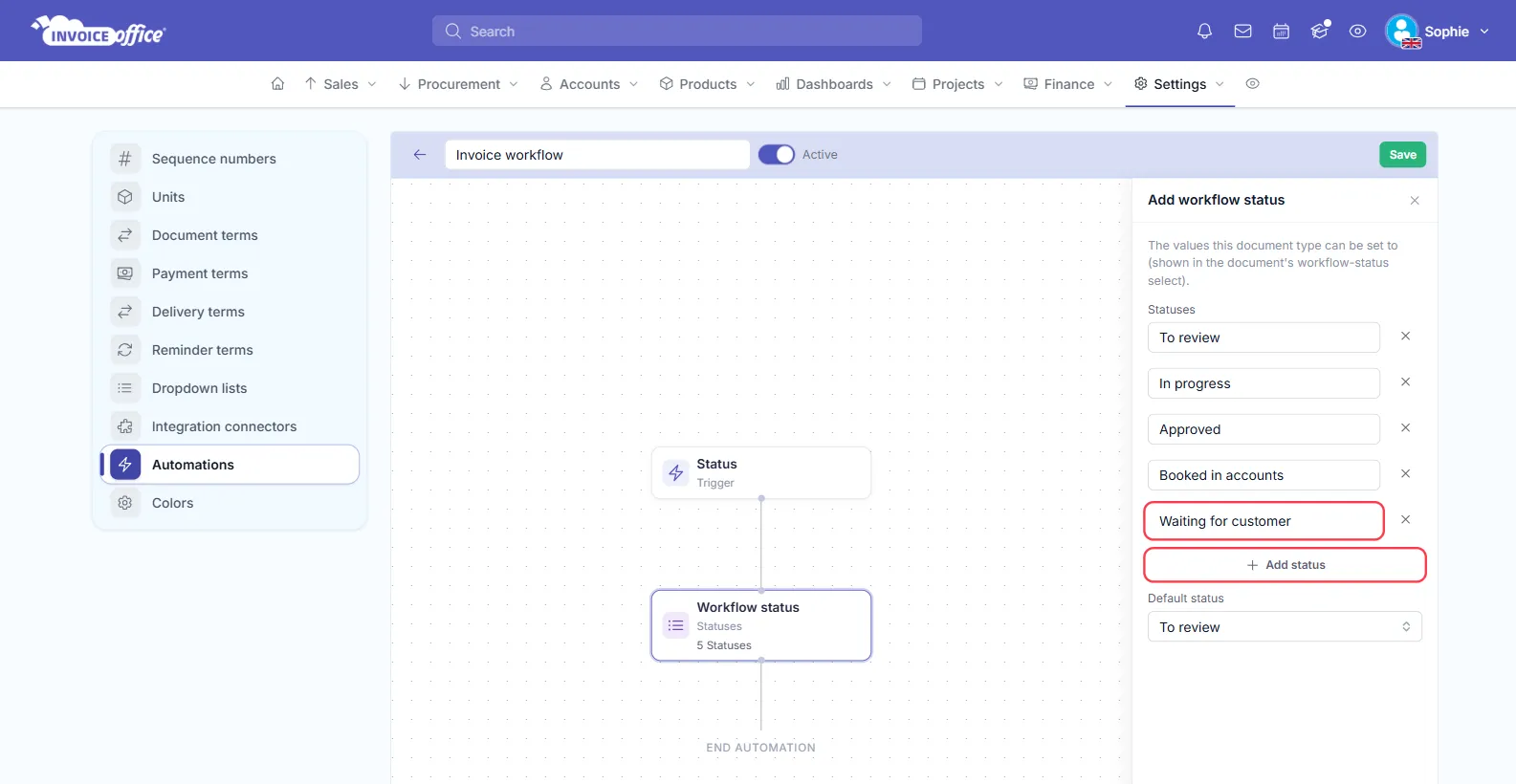This screenshot has height=784, width=1516.
Task: Click the Status trigger lightning icon
Action: [676, 472]
